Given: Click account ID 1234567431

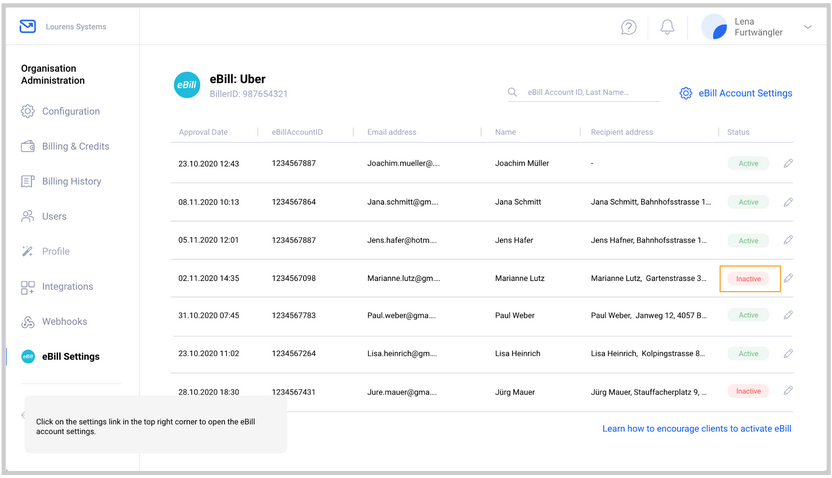Looking at the screenshot, I should point(293,392).
